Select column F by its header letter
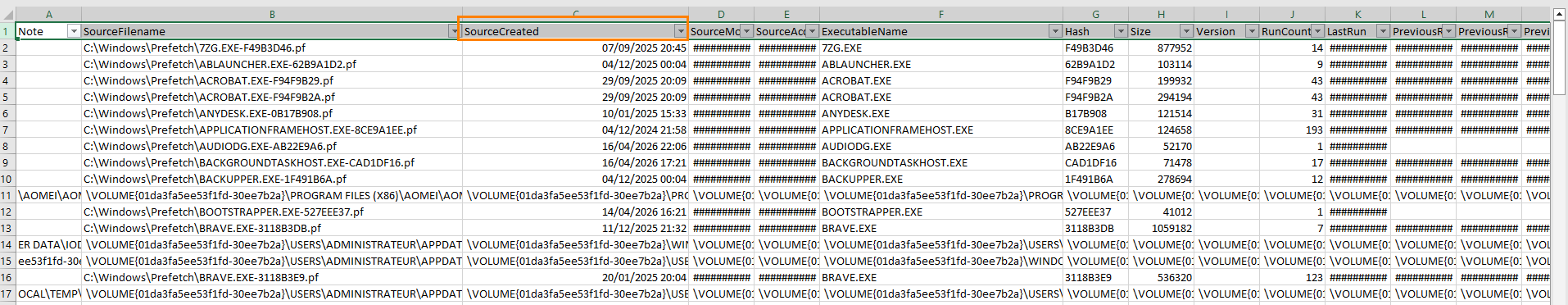The image size is (1568, 305). (x=941, y=15)
